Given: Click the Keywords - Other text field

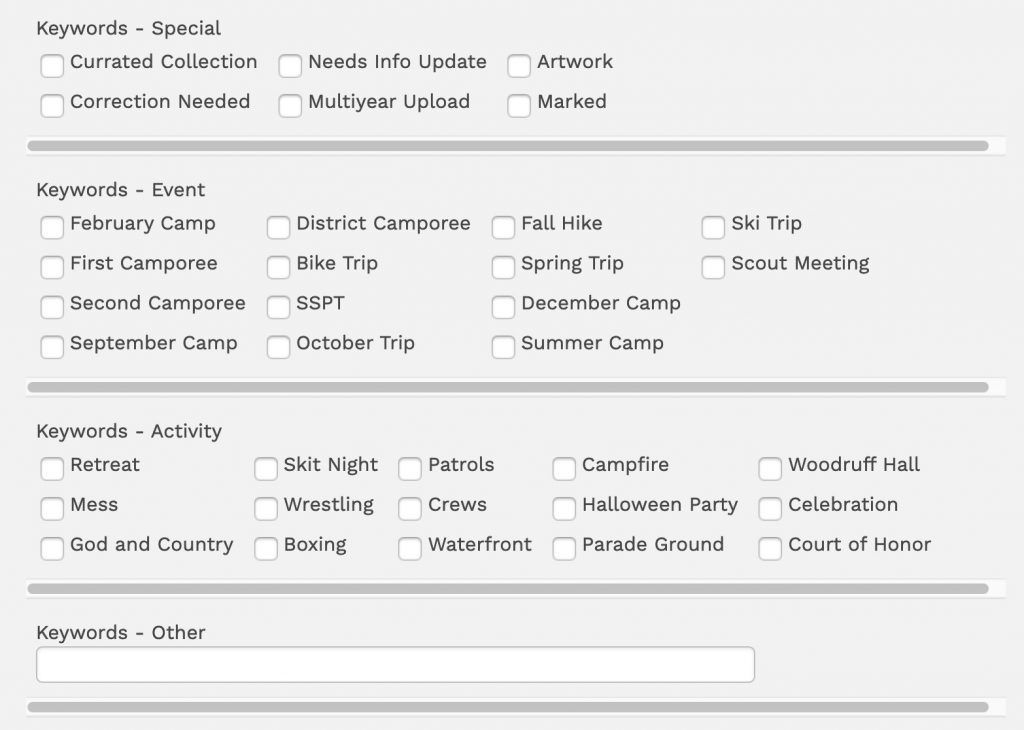Looking at the screenshot, I should 395,665.
